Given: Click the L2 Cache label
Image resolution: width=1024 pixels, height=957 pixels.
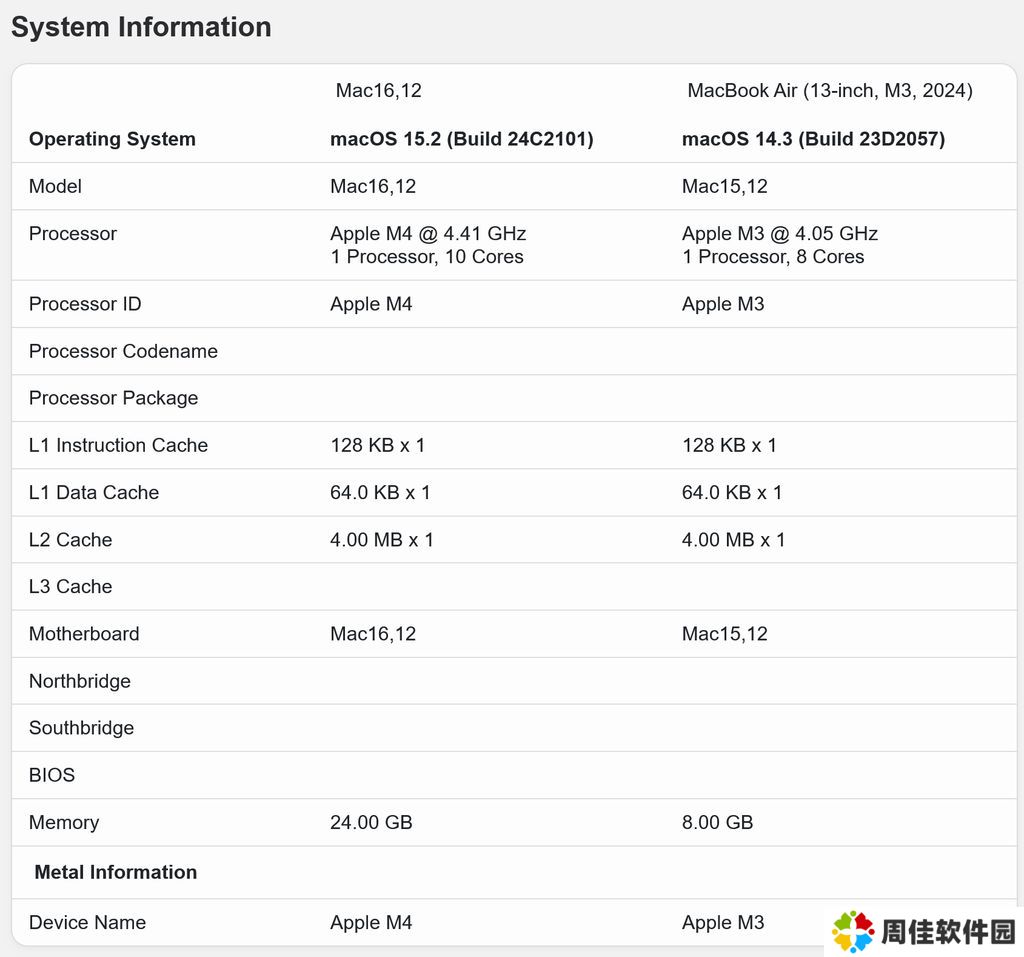Looking at the screenshot, I should 71,540.
